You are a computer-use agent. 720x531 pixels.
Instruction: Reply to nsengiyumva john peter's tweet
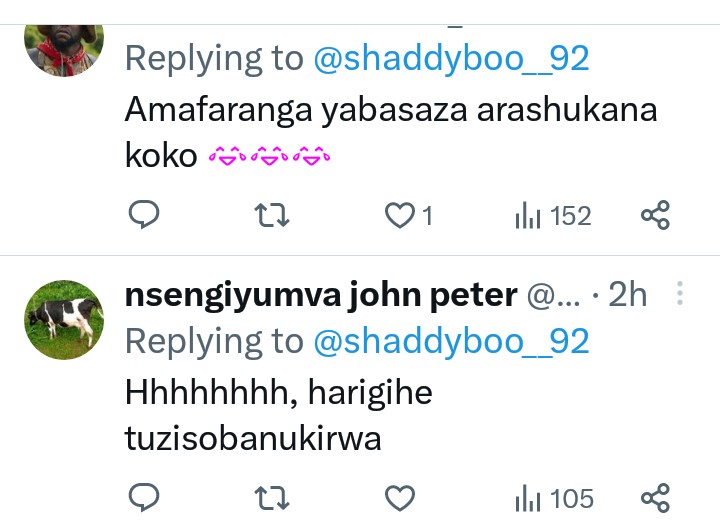click(x=145, y=497)
